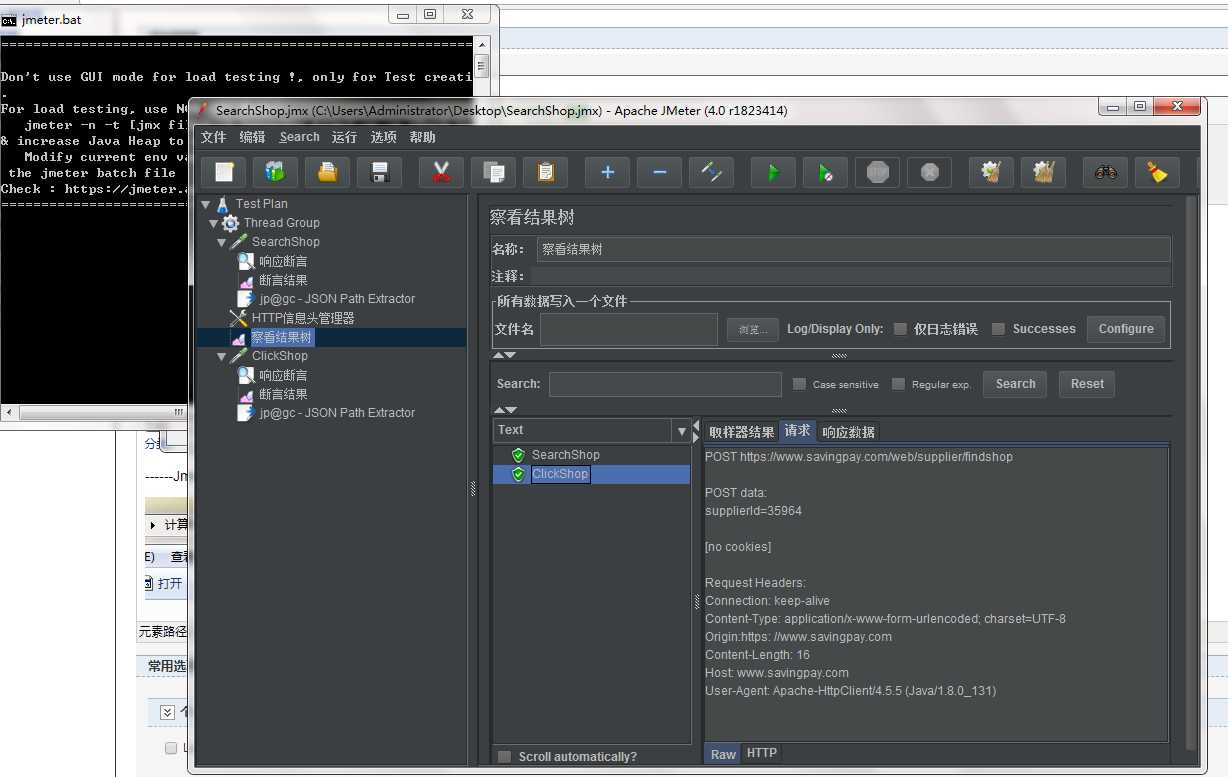Open the Templates toolbar icon

pos(275,172)
